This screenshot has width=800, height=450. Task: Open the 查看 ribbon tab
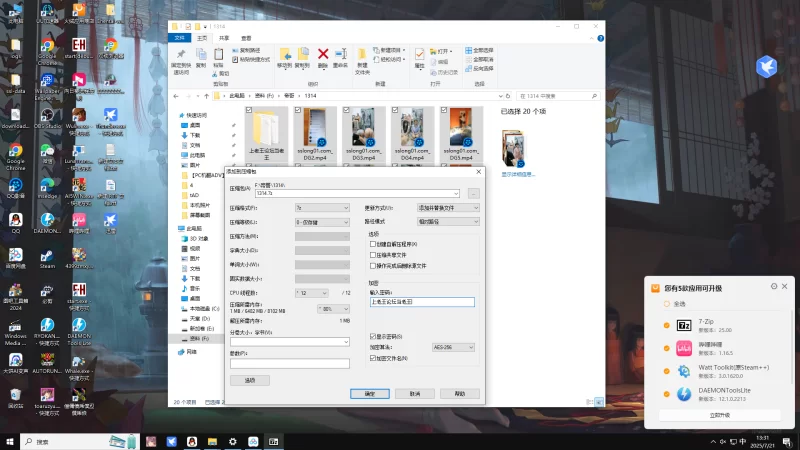[x=245, y=37]
